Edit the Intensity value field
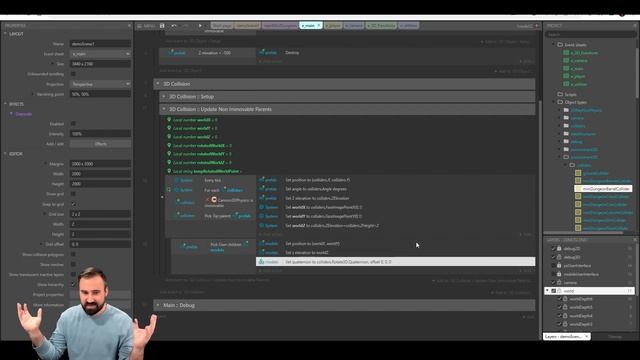The height and width of the screenshot is (360, 640). pos(100,134)
